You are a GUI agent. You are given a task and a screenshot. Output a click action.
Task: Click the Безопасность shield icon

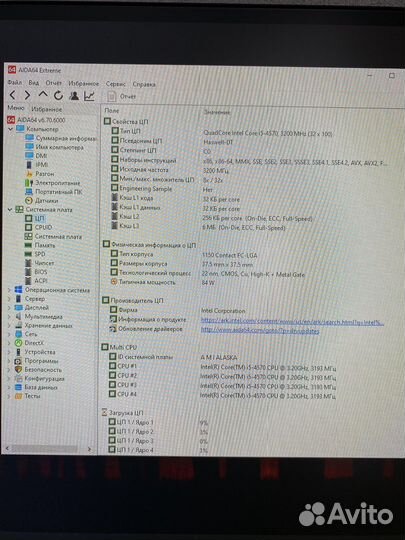point(18,370)
